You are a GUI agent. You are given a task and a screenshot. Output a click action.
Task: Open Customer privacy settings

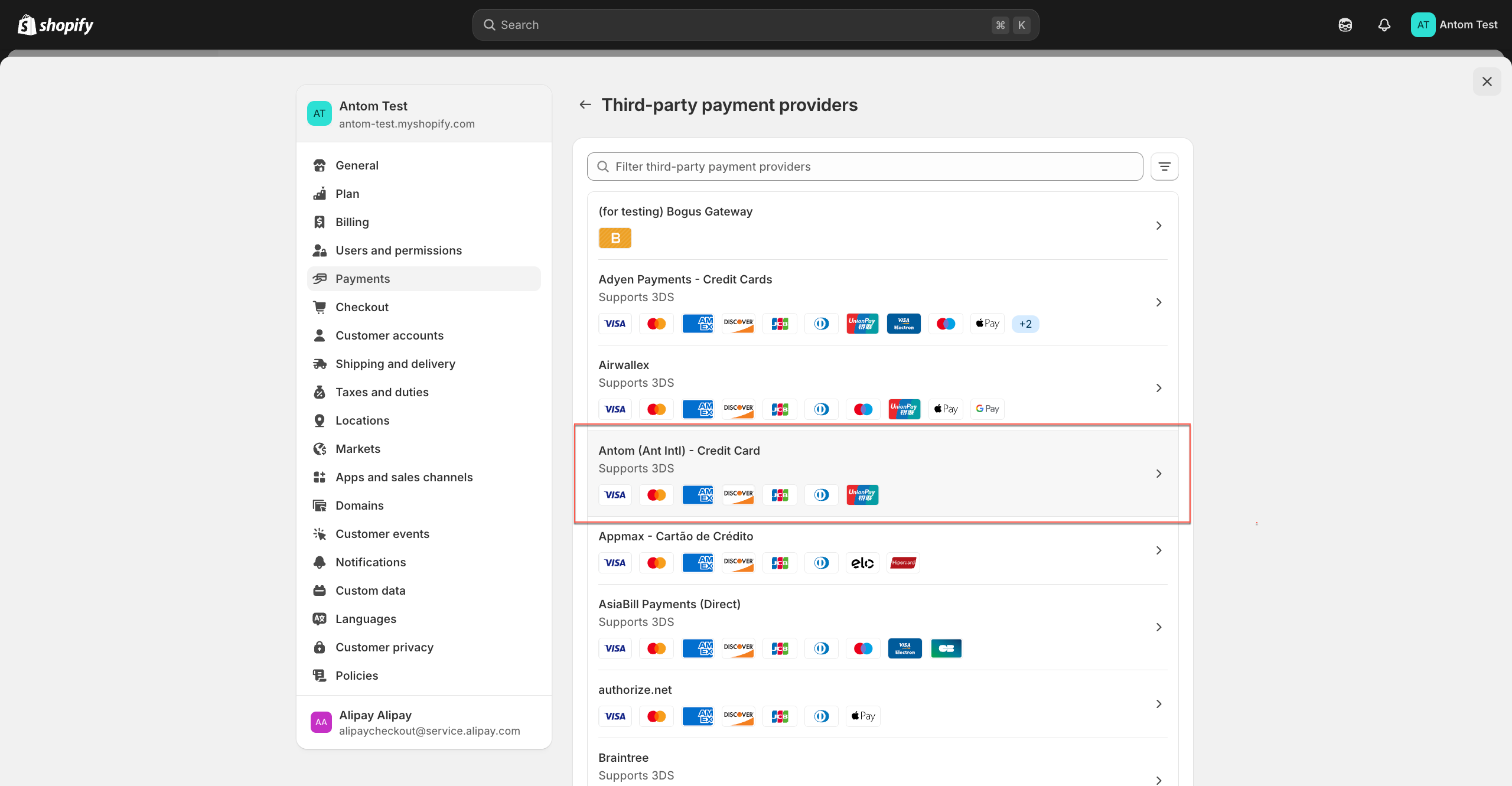tap(424, 647)
